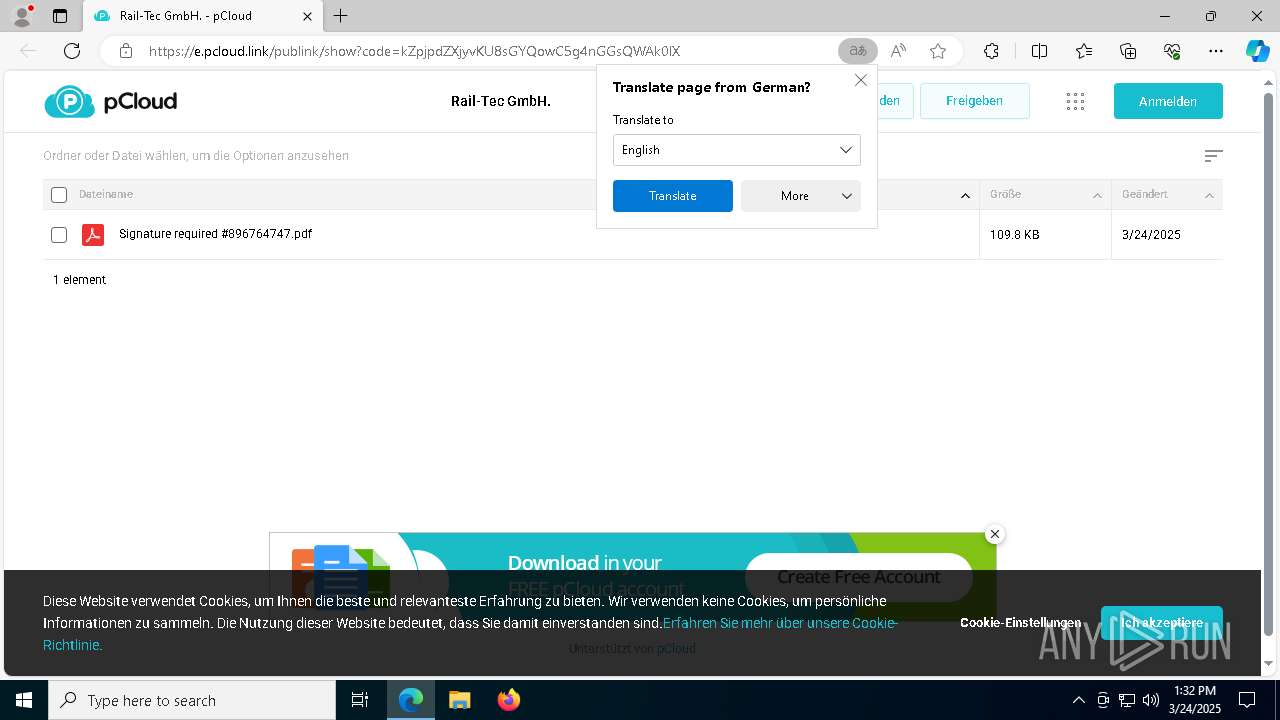
Task: Open the tab actions menu icon
Action: click(60, 16)
